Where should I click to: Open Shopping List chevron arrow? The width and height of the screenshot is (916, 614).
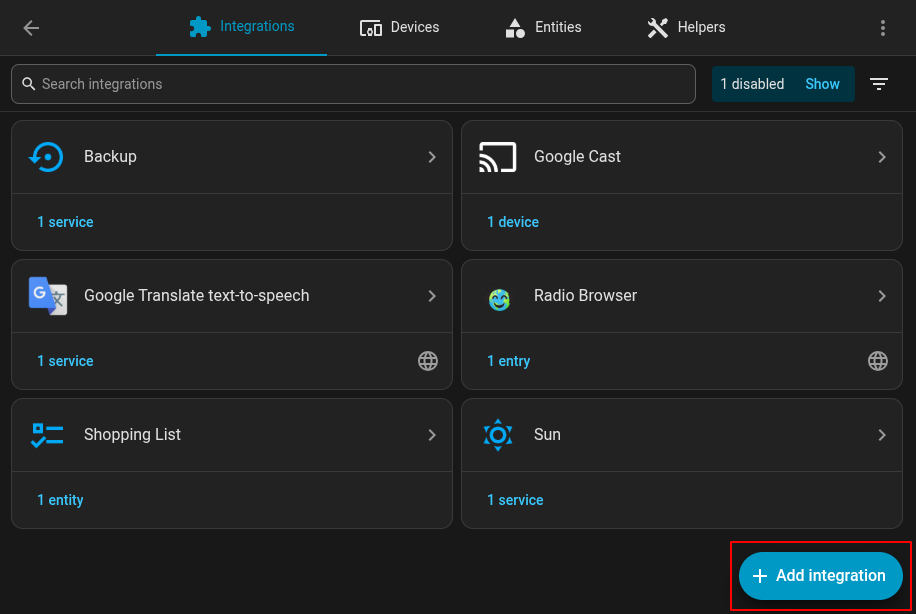(432, 435)
